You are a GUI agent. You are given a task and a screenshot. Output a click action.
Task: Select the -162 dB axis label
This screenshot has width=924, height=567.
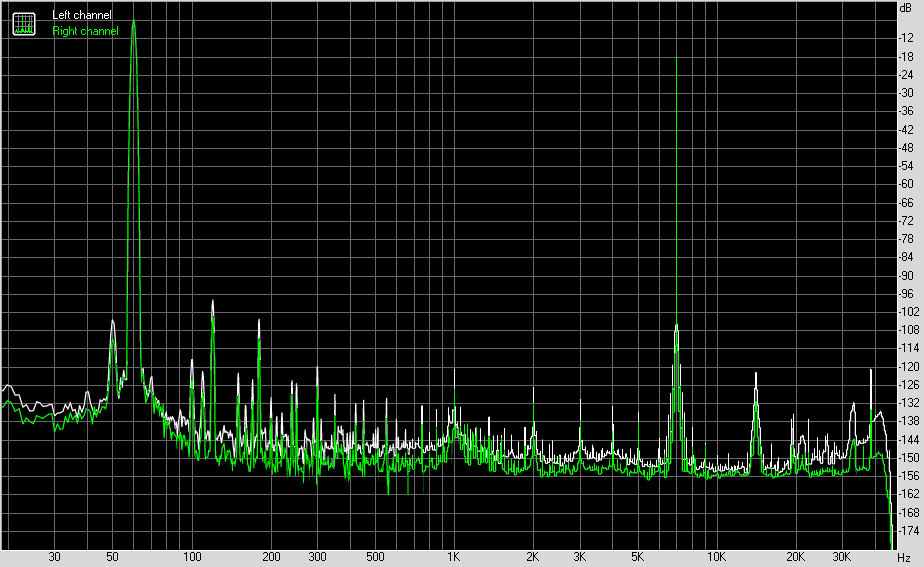[908, 495]
